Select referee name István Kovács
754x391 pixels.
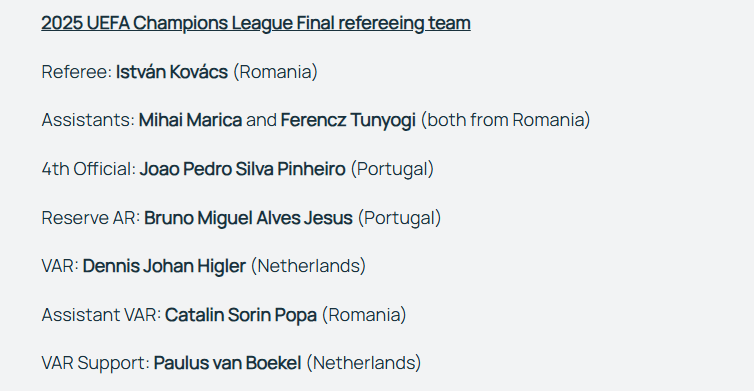coord(172,72)
